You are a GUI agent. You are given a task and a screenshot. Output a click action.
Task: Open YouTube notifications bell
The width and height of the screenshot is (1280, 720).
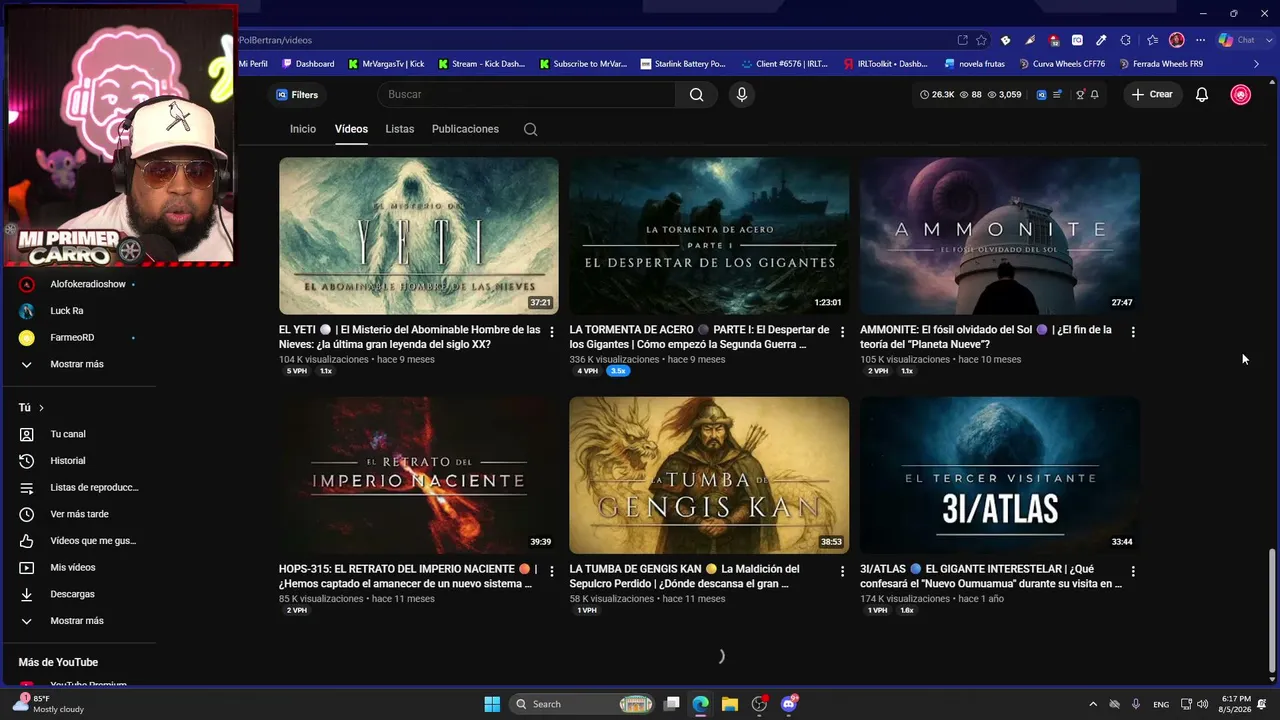(1202, 95)
